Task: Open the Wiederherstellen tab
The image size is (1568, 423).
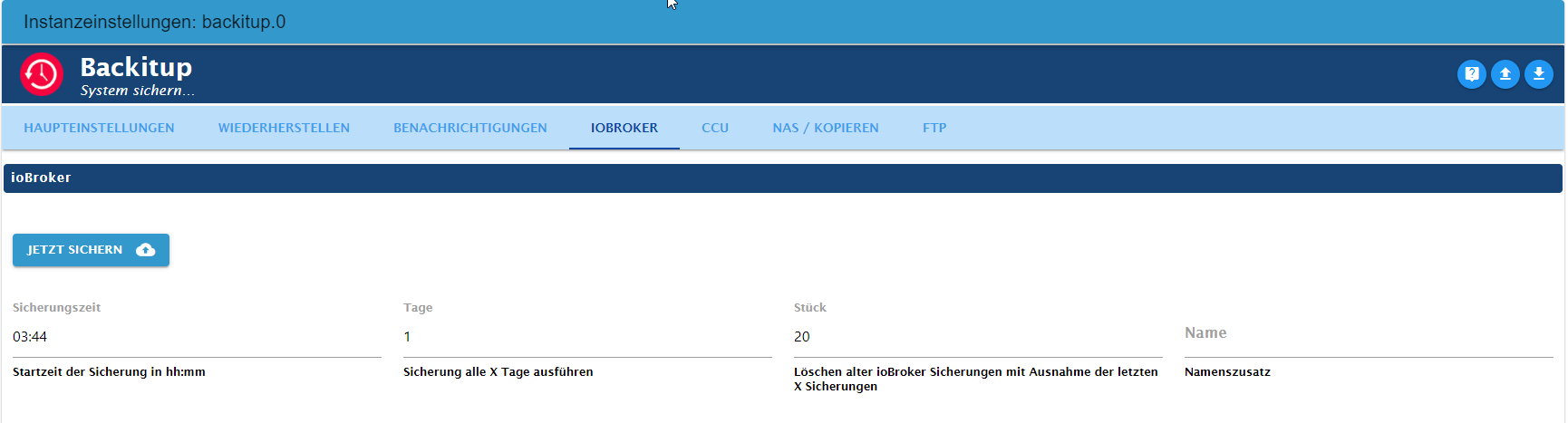Action: pyautogui.click(x=284, y=128)
